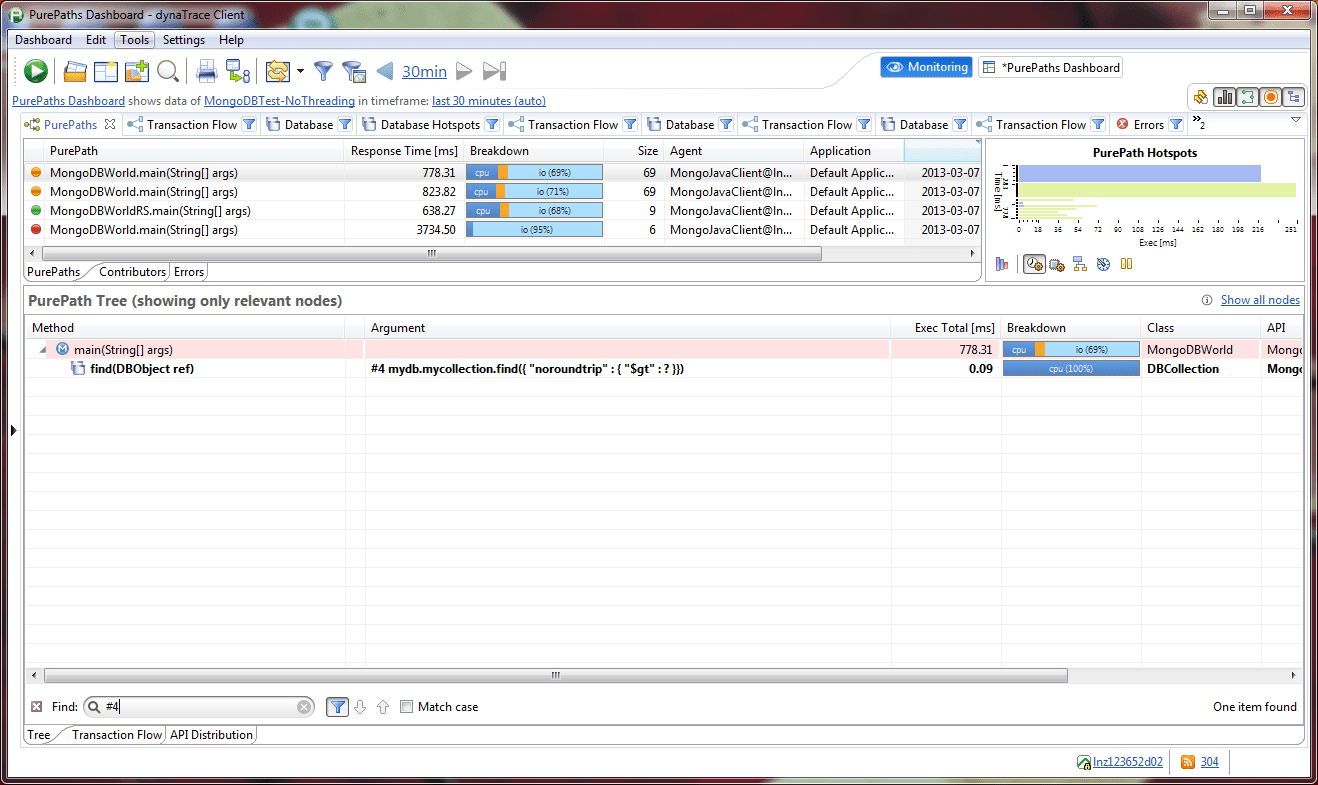Image resolution: width=1318 pixels, height=785 pixels.
Task: Click the hotspots bar chart icon
Action: point(1003,264)
